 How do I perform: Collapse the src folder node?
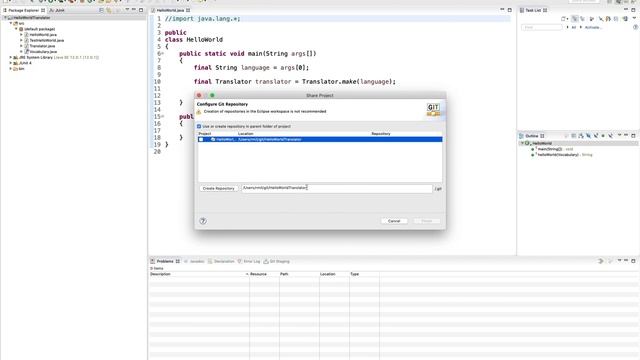click(x=11, y=24)
